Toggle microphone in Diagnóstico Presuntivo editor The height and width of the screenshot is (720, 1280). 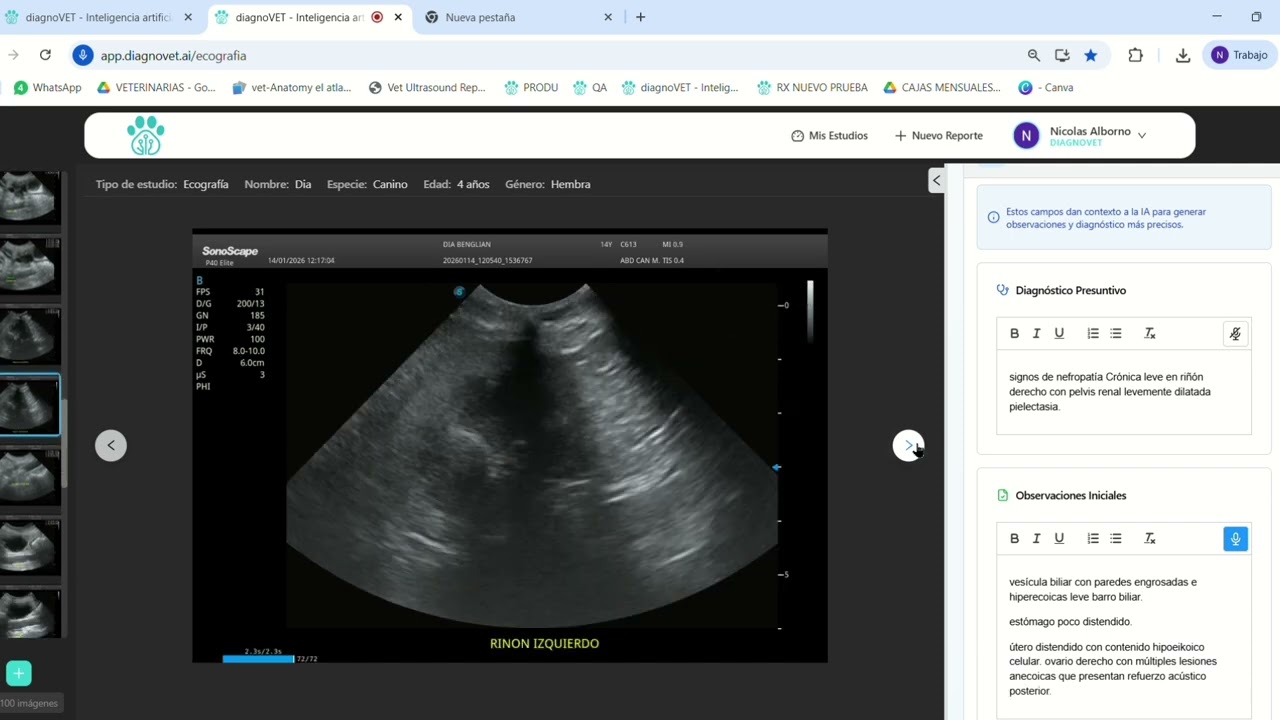pos(1235,334)
